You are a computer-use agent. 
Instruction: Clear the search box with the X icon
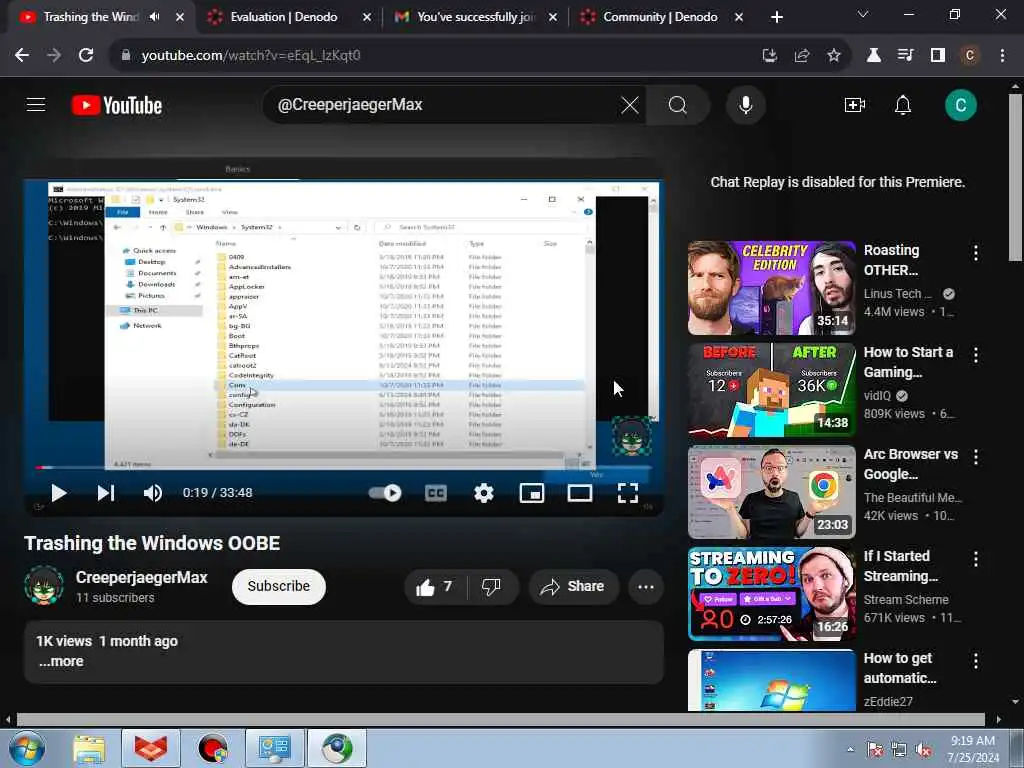[630, 104]
